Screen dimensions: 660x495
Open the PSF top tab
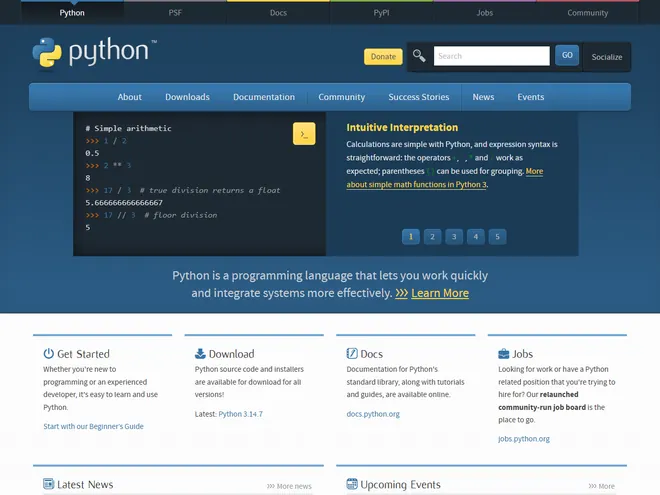click(x=175, y=13)
